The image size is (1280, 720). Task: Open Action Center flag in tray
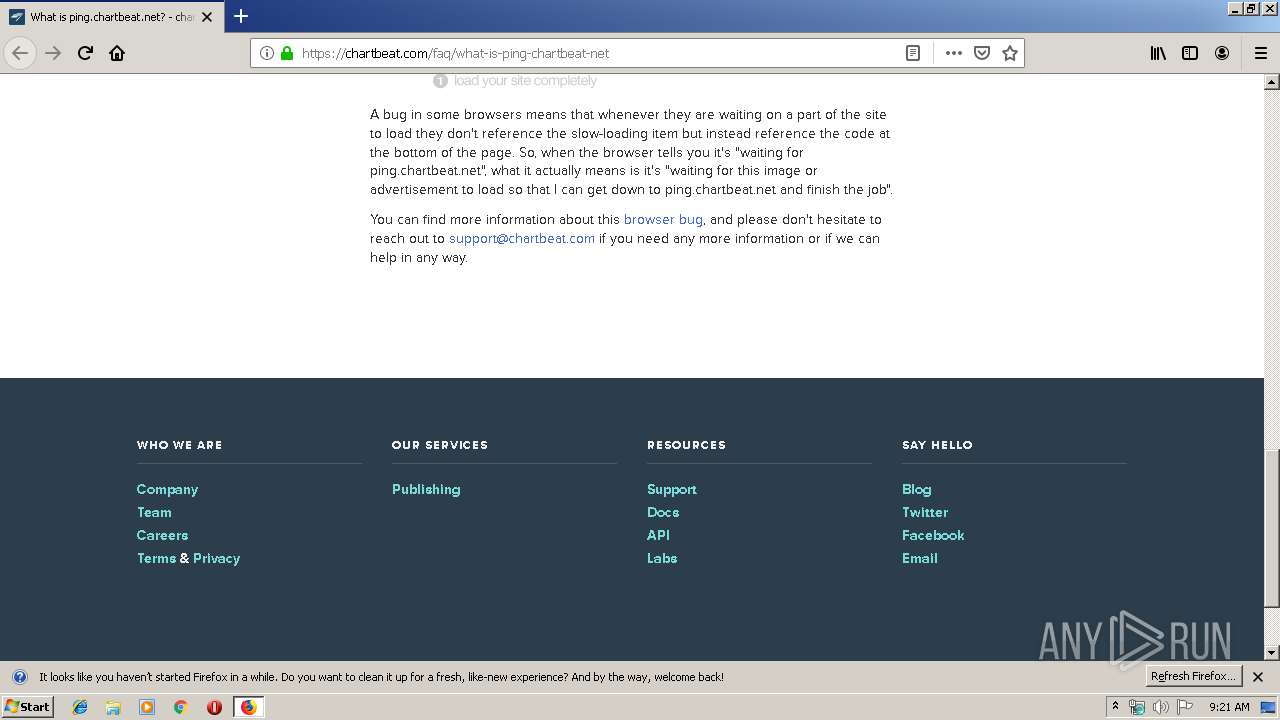click(1185, 707)
